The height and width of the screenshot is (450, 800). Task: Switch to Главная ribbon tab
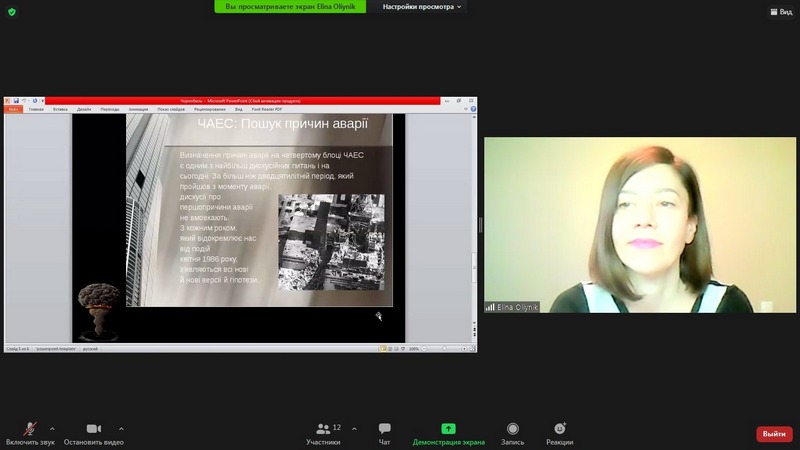tap(36, 109)
